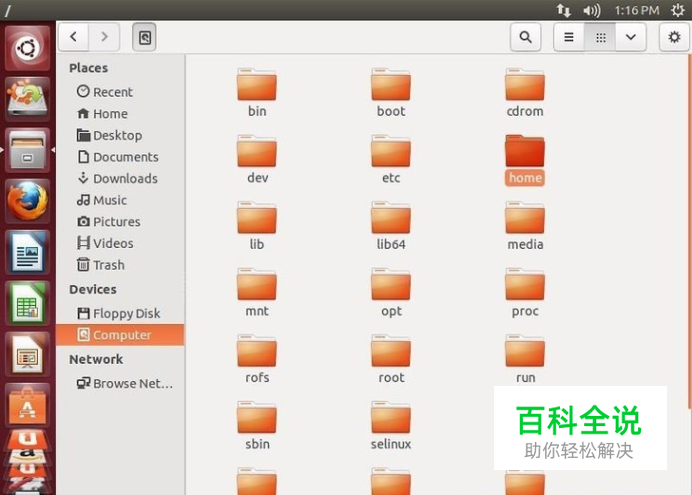Select Floppy Disk device
This screenshot has width=692, height=495.
(118, 314)
